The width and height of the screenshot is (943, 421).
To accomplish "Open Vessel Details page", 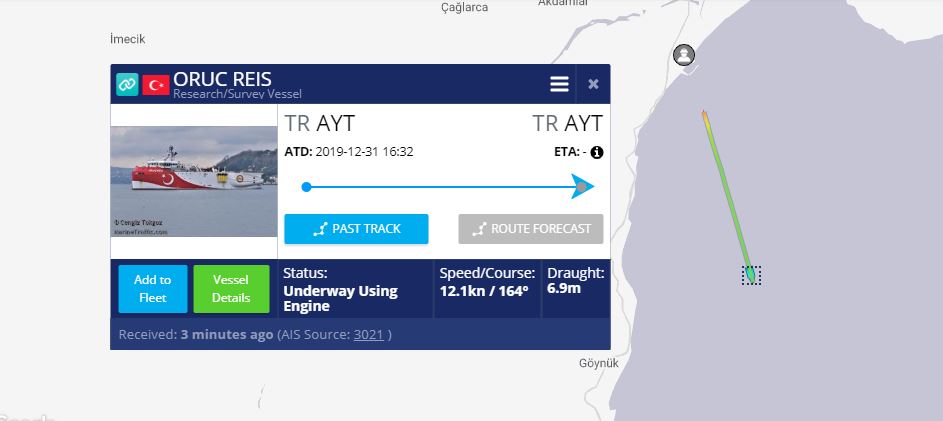I will tap(231, 289).
